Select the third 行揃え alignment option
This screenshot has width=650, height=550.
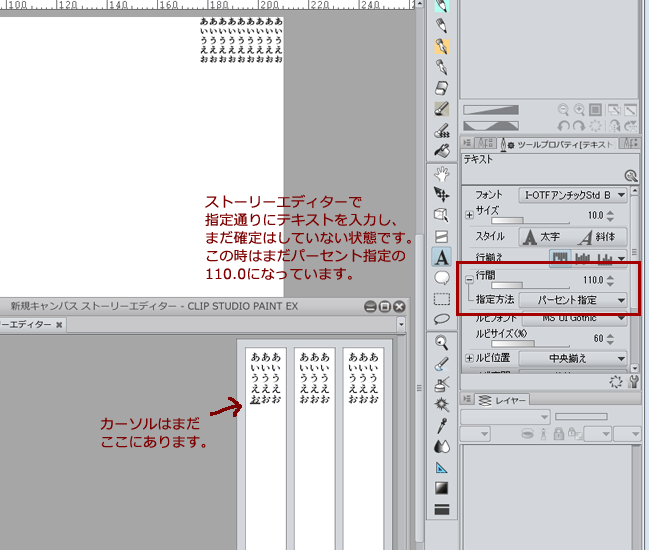(x=605, y=259)
